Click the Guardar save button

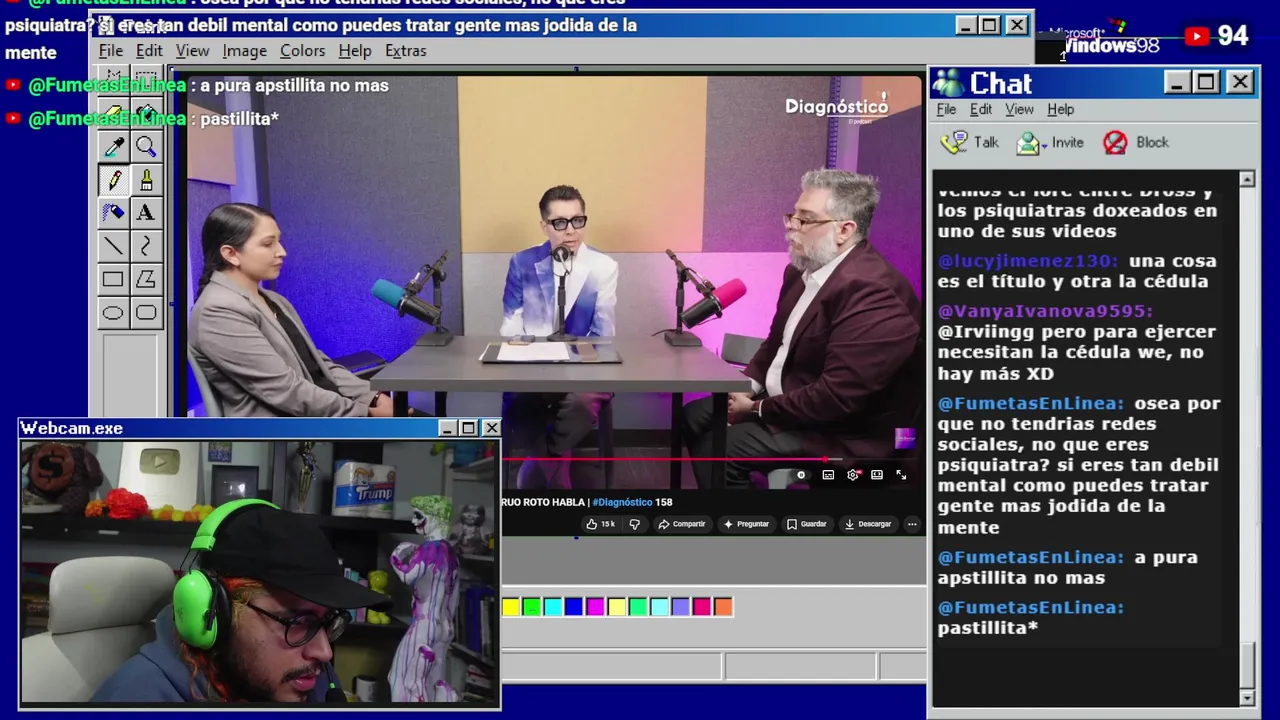808,524
